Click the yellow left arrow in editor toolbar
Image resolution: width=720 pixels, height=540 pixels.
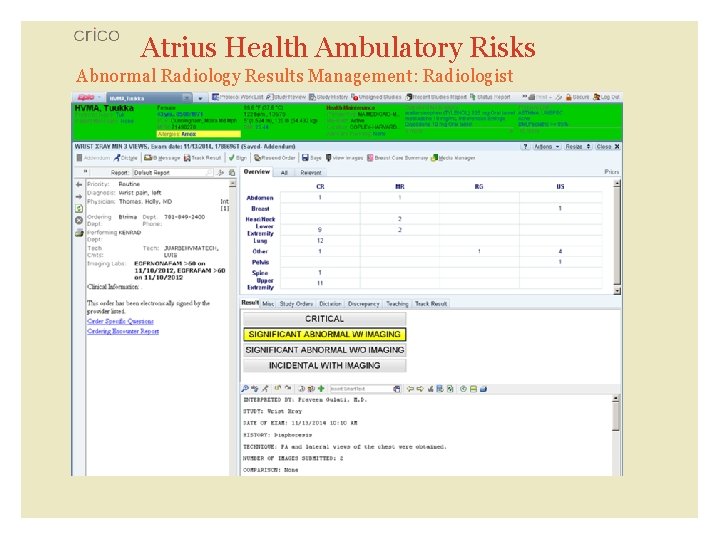(410, 389)
